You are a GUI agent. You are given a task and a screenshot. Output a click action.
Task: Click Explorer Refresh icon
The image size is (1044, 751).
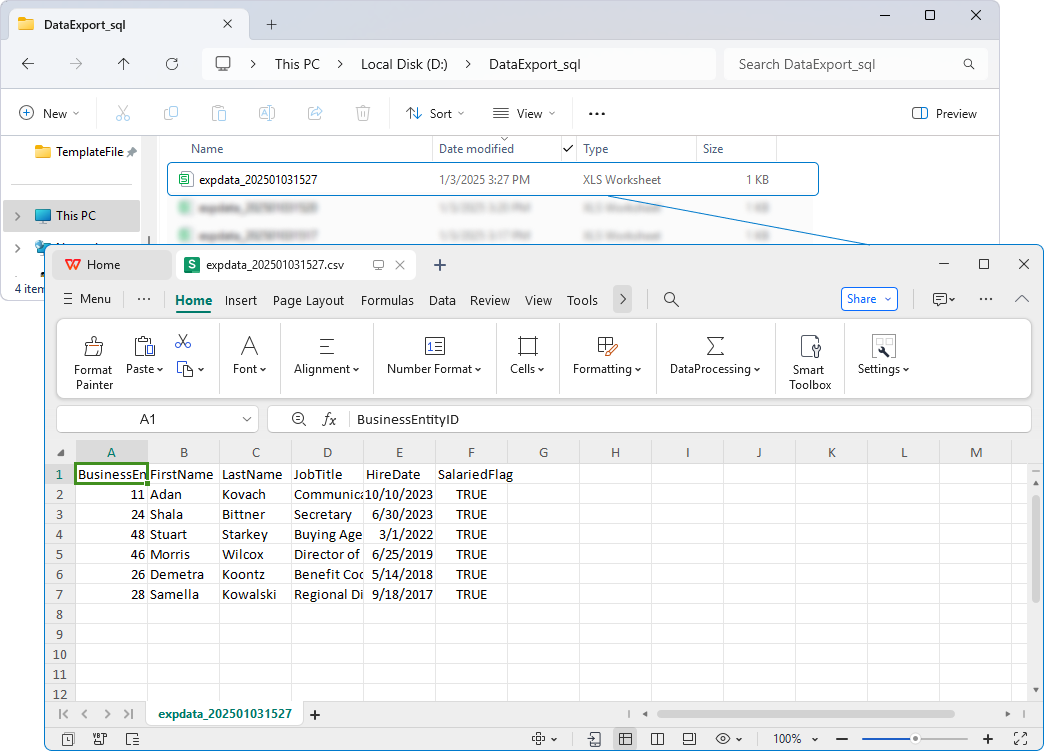172,64
